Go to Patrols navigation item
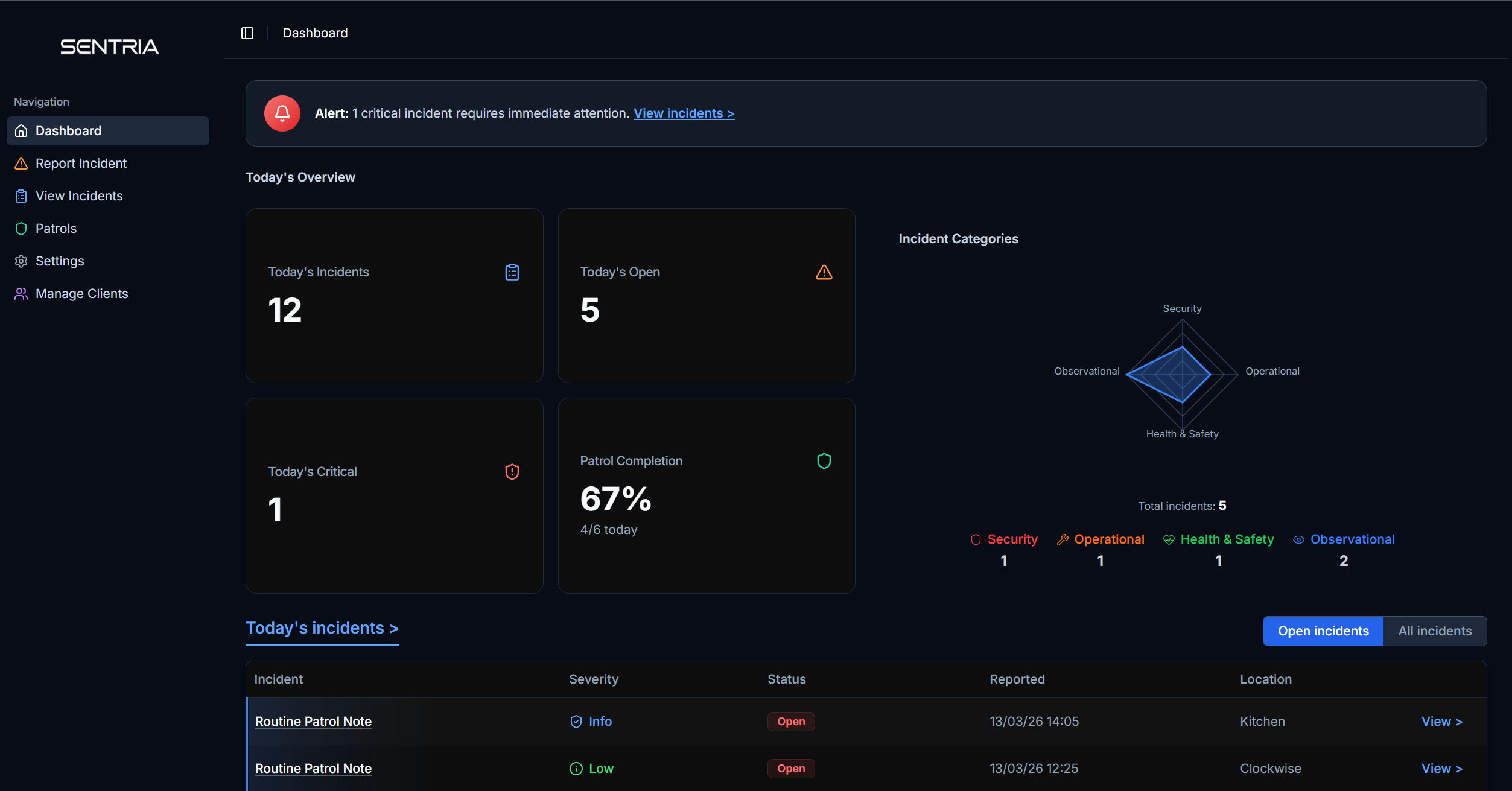Image resolution: width=1512 pixels, height=791 pixels. point(56,229)
